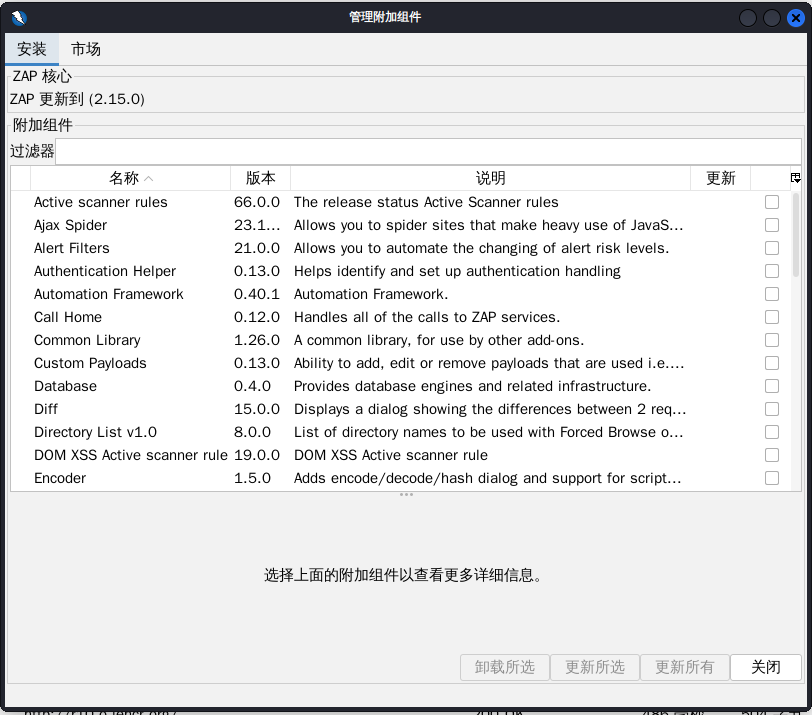
Task: Click the ZAP logo icon in title bar
Action: pos(19,18)
